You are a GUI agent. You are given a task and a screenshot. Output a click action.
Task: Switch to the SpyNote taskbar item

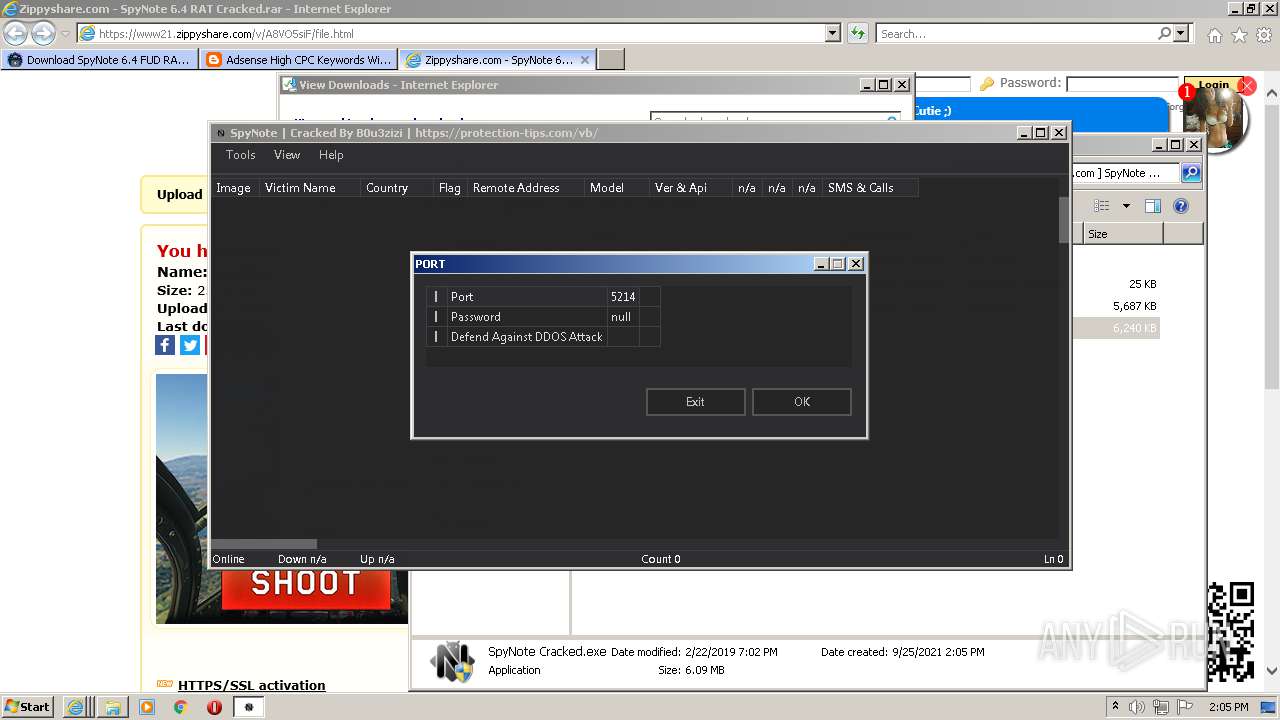249,707
